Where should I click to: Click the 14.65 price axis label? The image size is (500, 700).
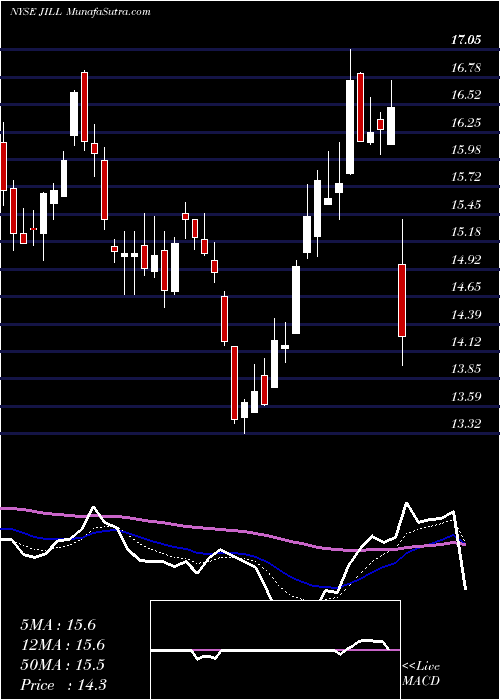466,287
